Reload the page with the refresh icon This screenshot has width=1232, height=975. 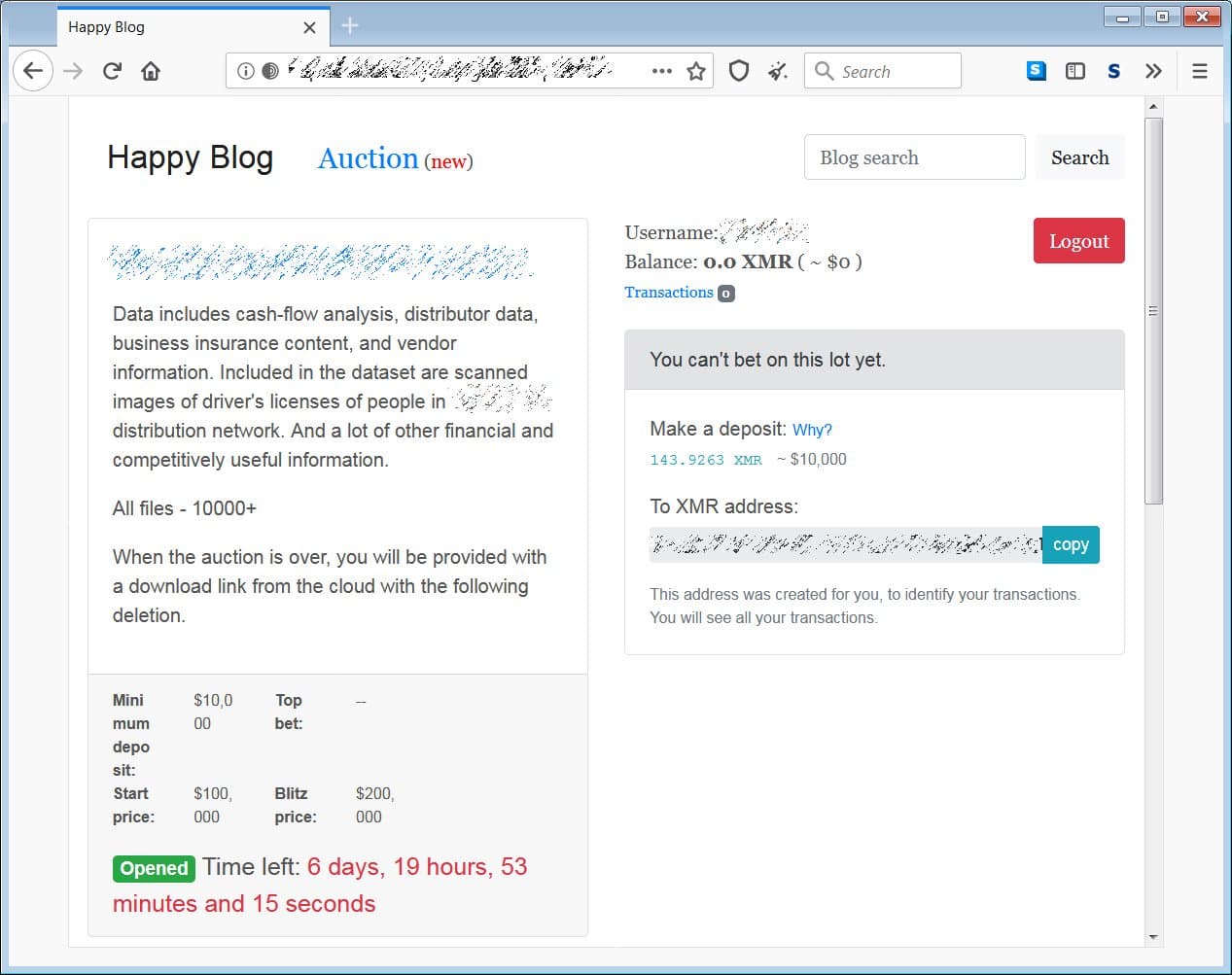pos(112,71)
